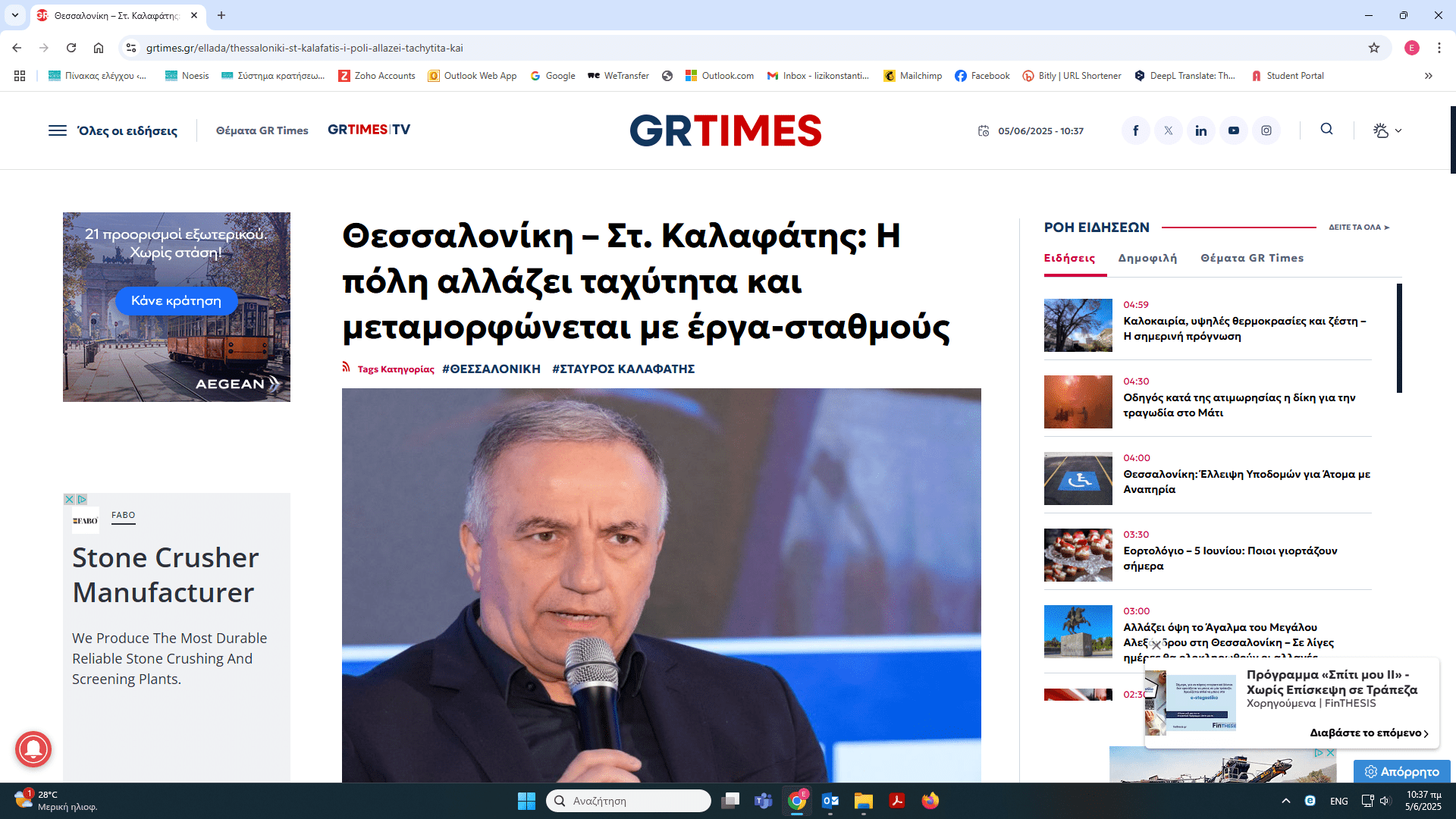The image size is (1456, 819).
Task: Bookmark this page with the star icon
Action: (x=1373, y=48)
